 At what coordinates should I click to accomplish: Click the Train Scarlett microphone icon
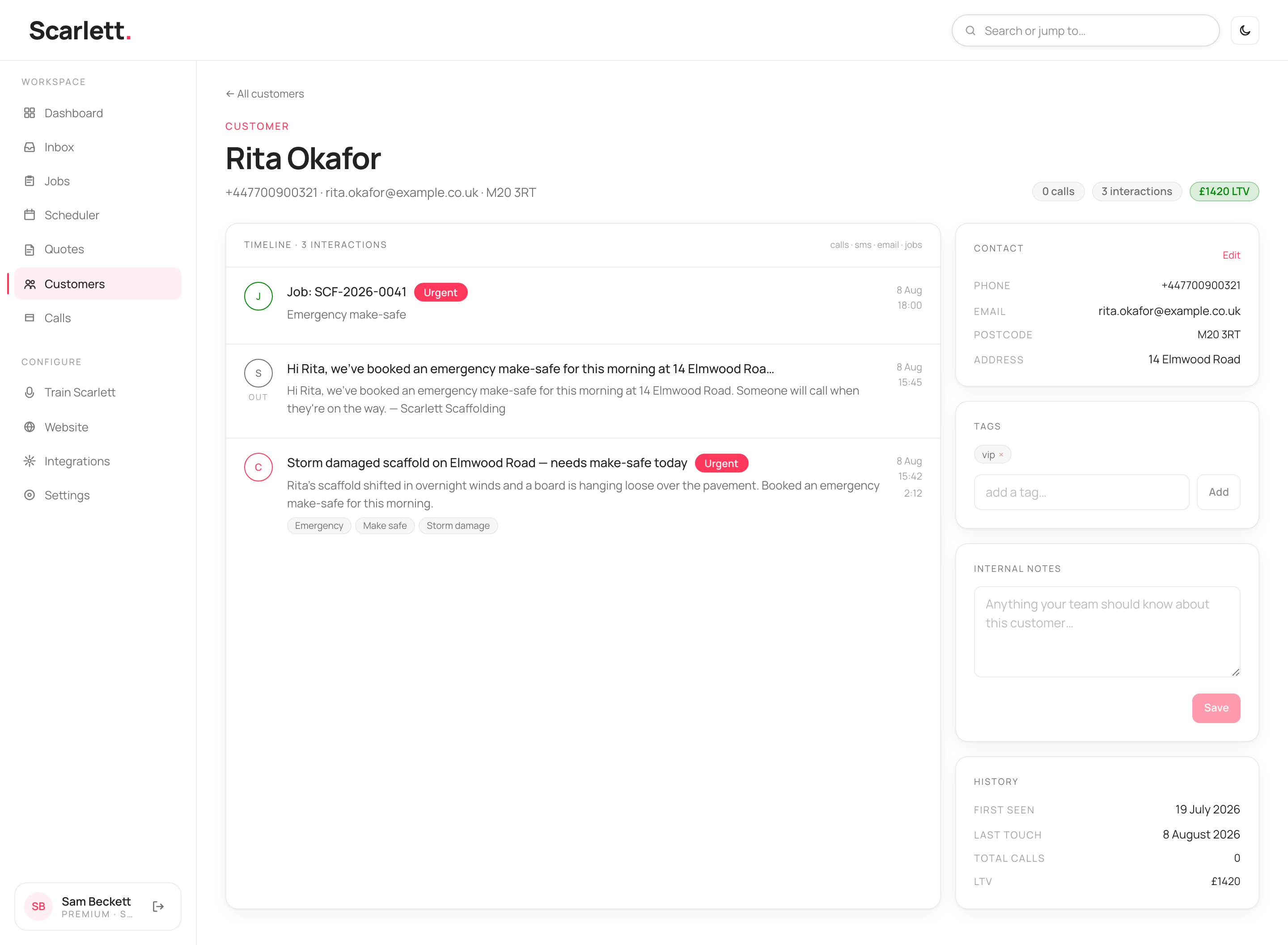[30, 392]
